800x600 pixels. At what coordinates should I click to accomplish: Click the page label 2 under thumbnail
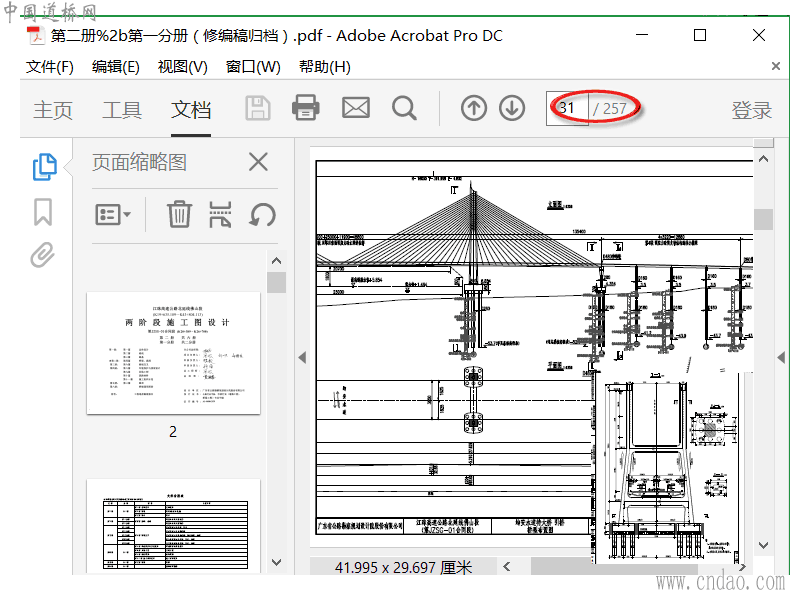pyautogui.click(x=173, y=432)
